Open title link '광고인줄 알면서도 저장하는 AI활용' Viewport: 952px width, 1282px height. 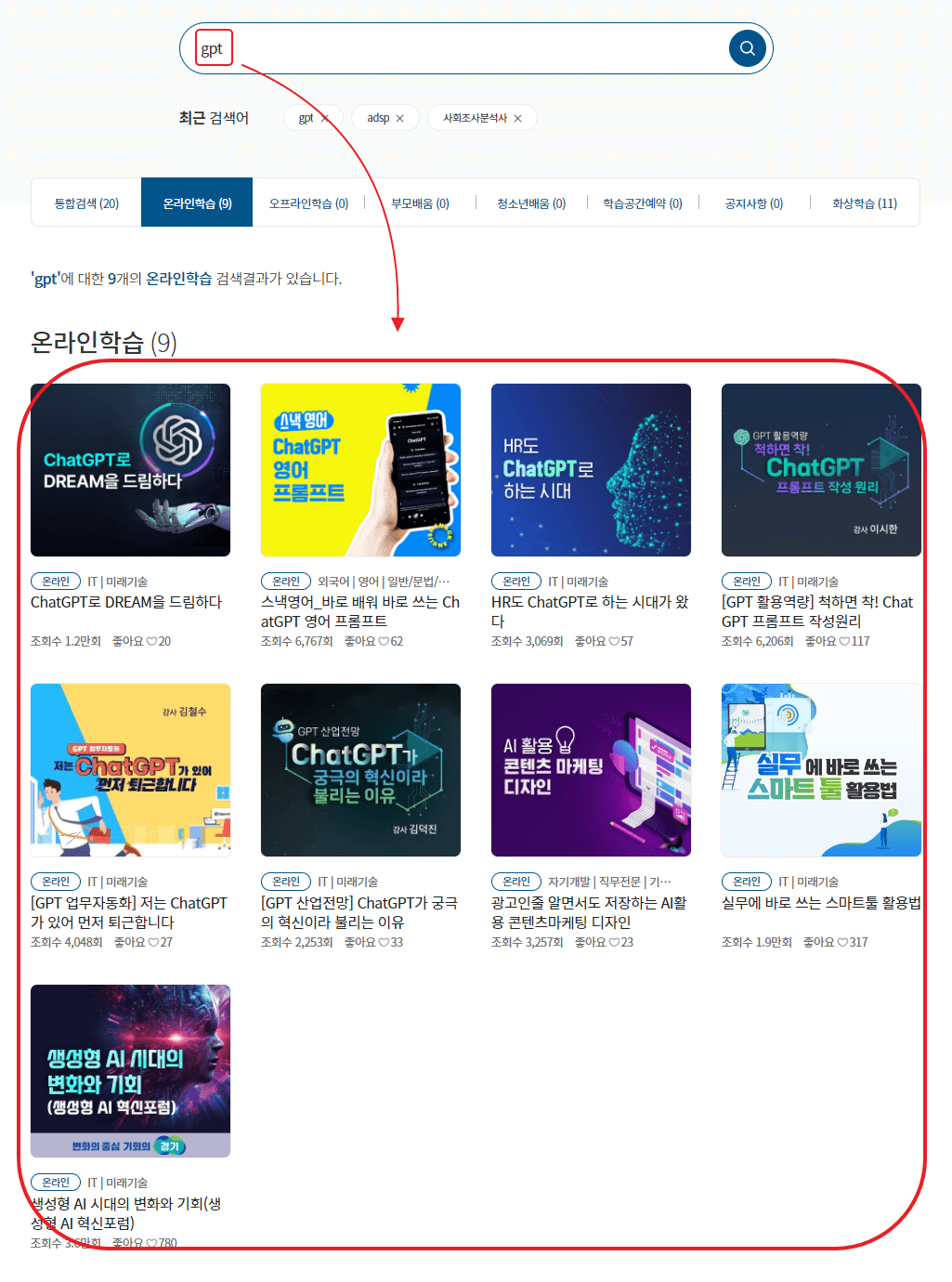(x=589, y=912)
